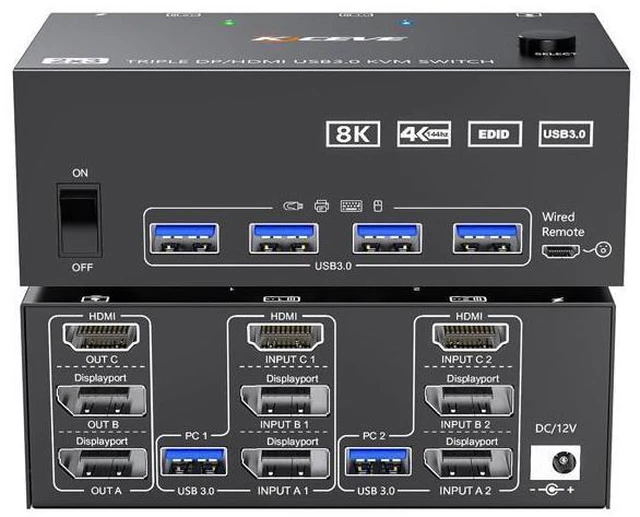Click 'TRIPLE DP/HDMI USB3.0 KVM SWITCH' title text
640x517 pixels.
310,62
